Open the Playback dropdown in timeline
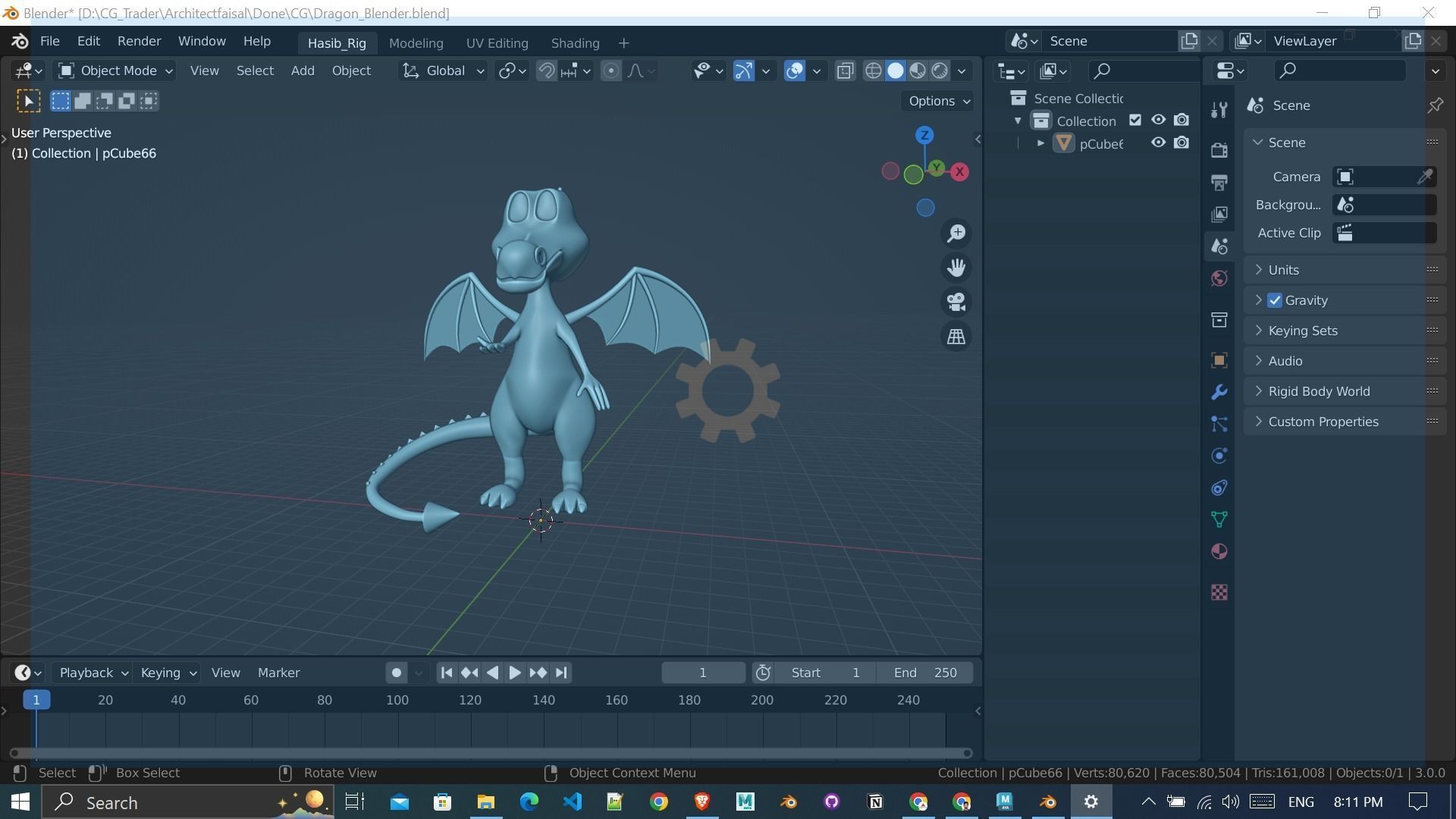This screenshot has height=819, width=1456. coord(93,673)
